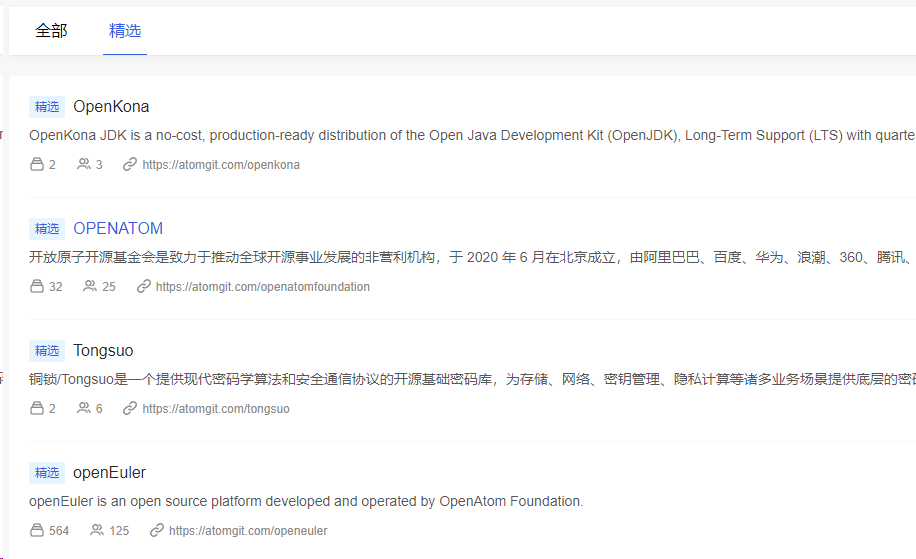Click the link icon in OPENATOM row

[x=144, y=287]
